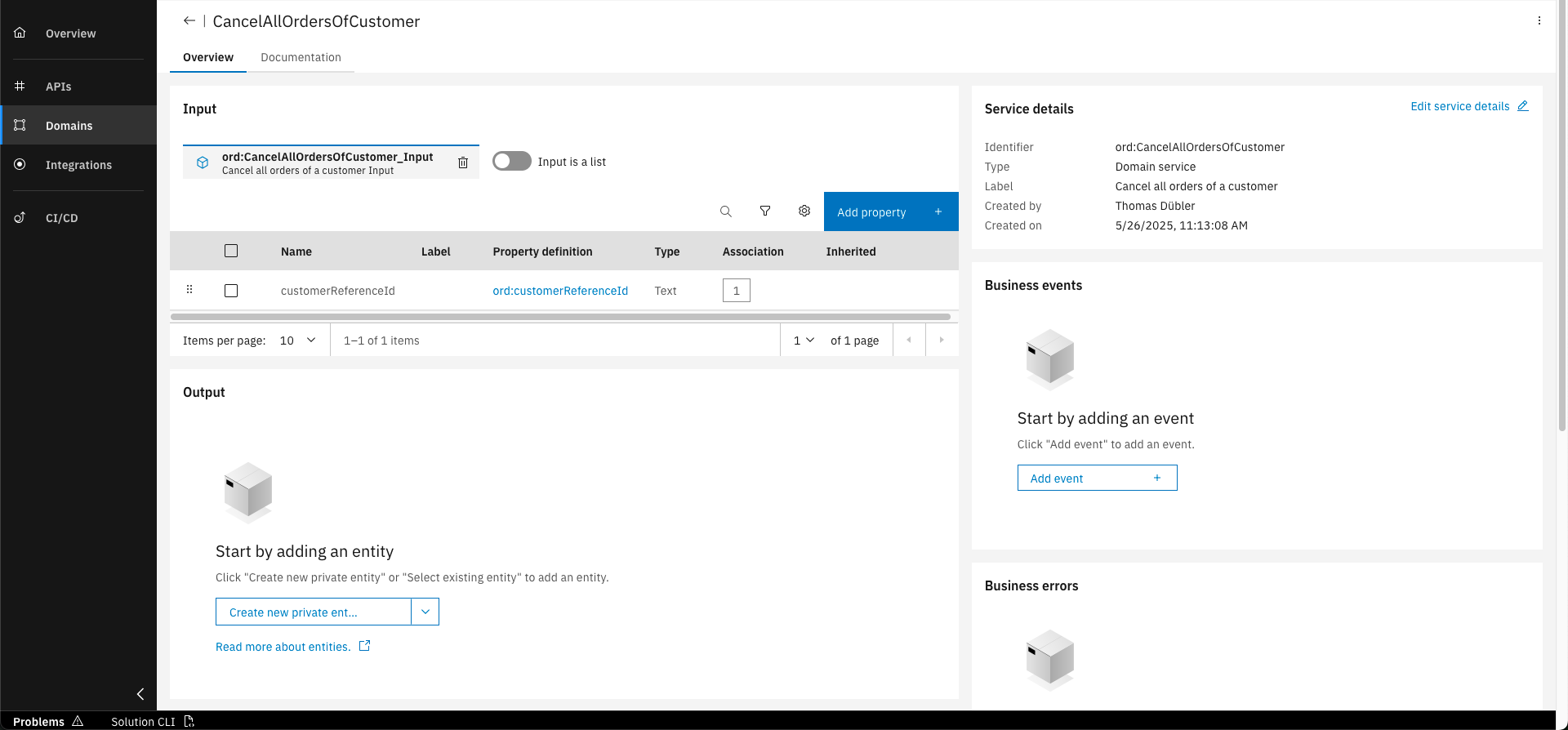Select the ord:CancelAllOrdersOfCustomer_Input entity tile
Viewport: 1568px width, 730px height.
coord(331,162)
